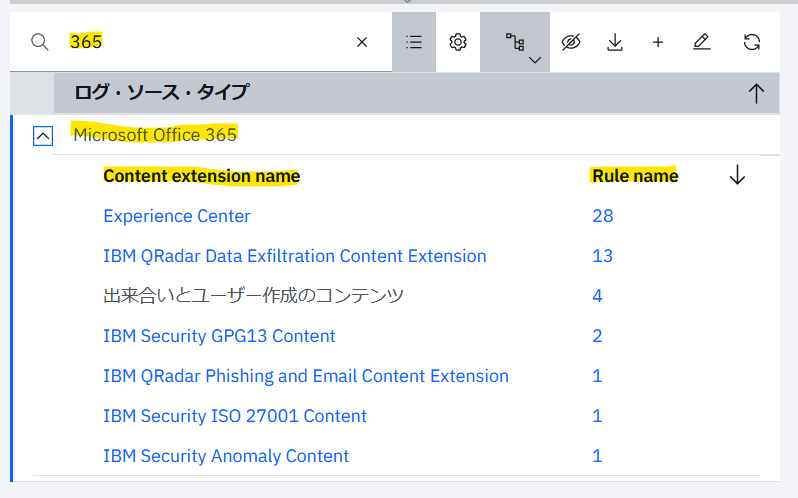Open the Experience Center link
This screenshot has width=798, height=498.
pyautogui.click(x=177, y=216)
